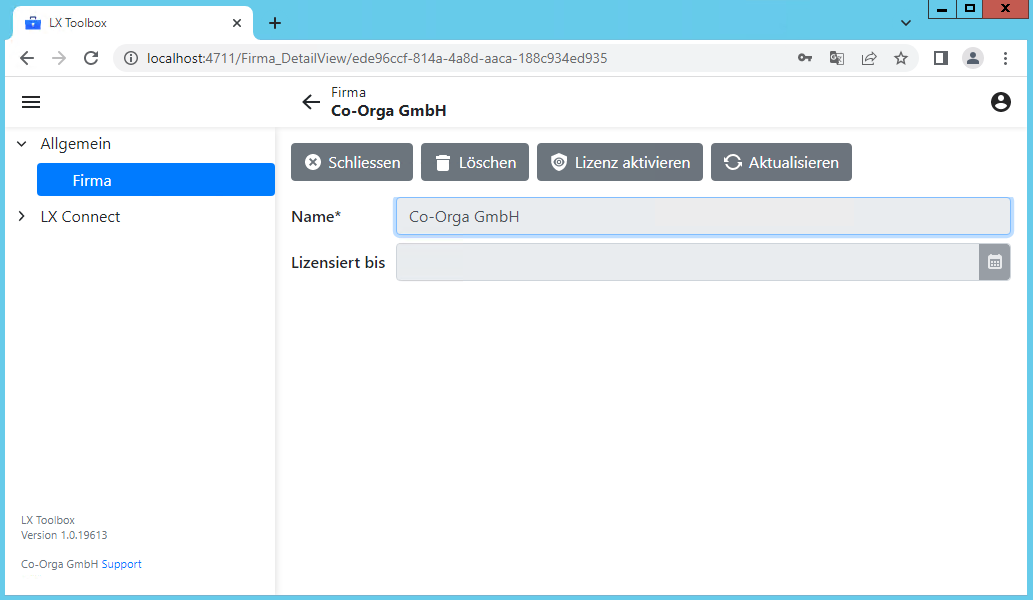Click the Löschen button
Viewport: 1033px width, 600px height.
pyautogui.click(x=475, y=162)
